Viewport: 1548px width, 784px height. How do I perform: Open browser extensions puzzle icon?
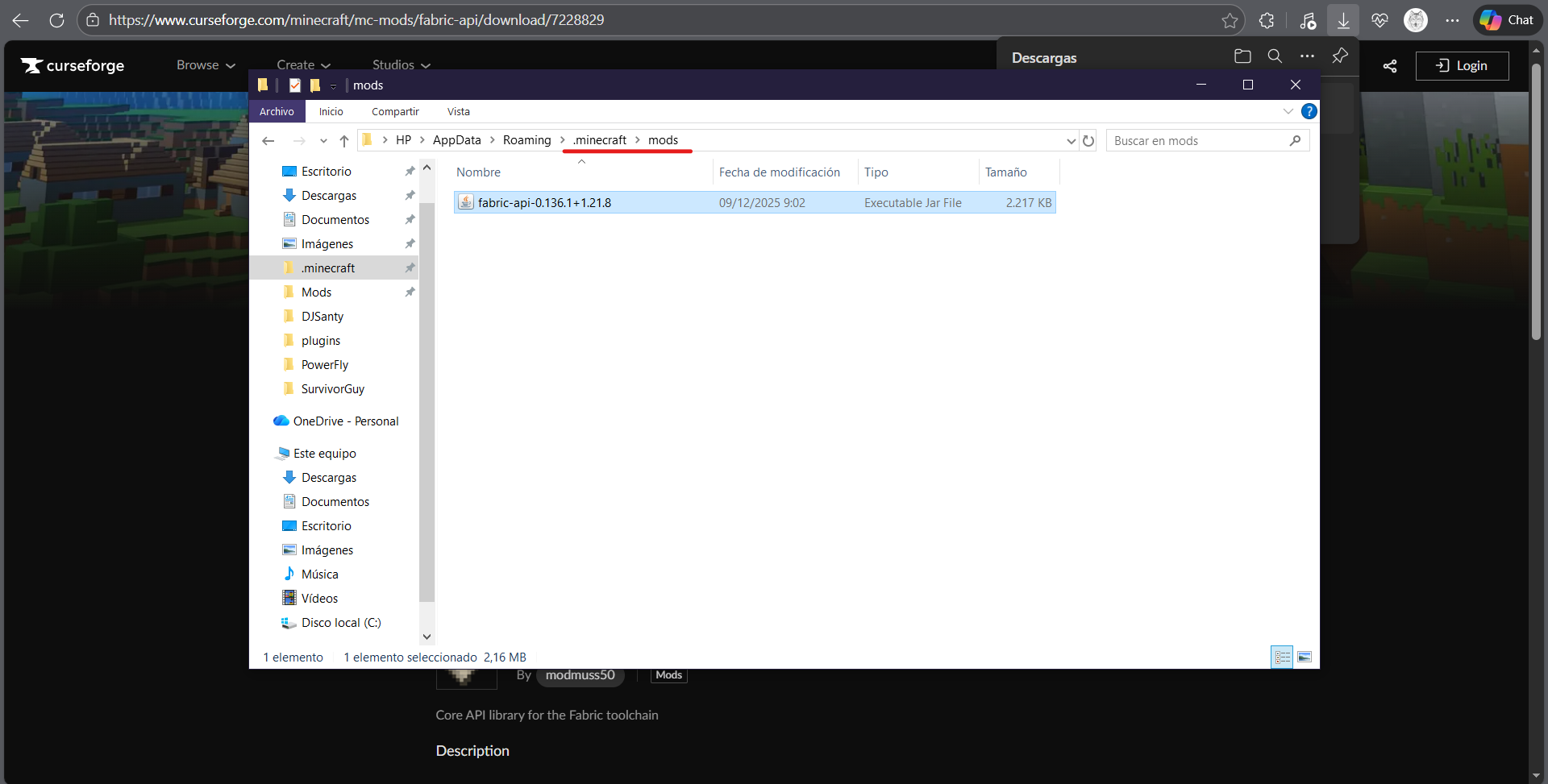[x=1267, y=21]
